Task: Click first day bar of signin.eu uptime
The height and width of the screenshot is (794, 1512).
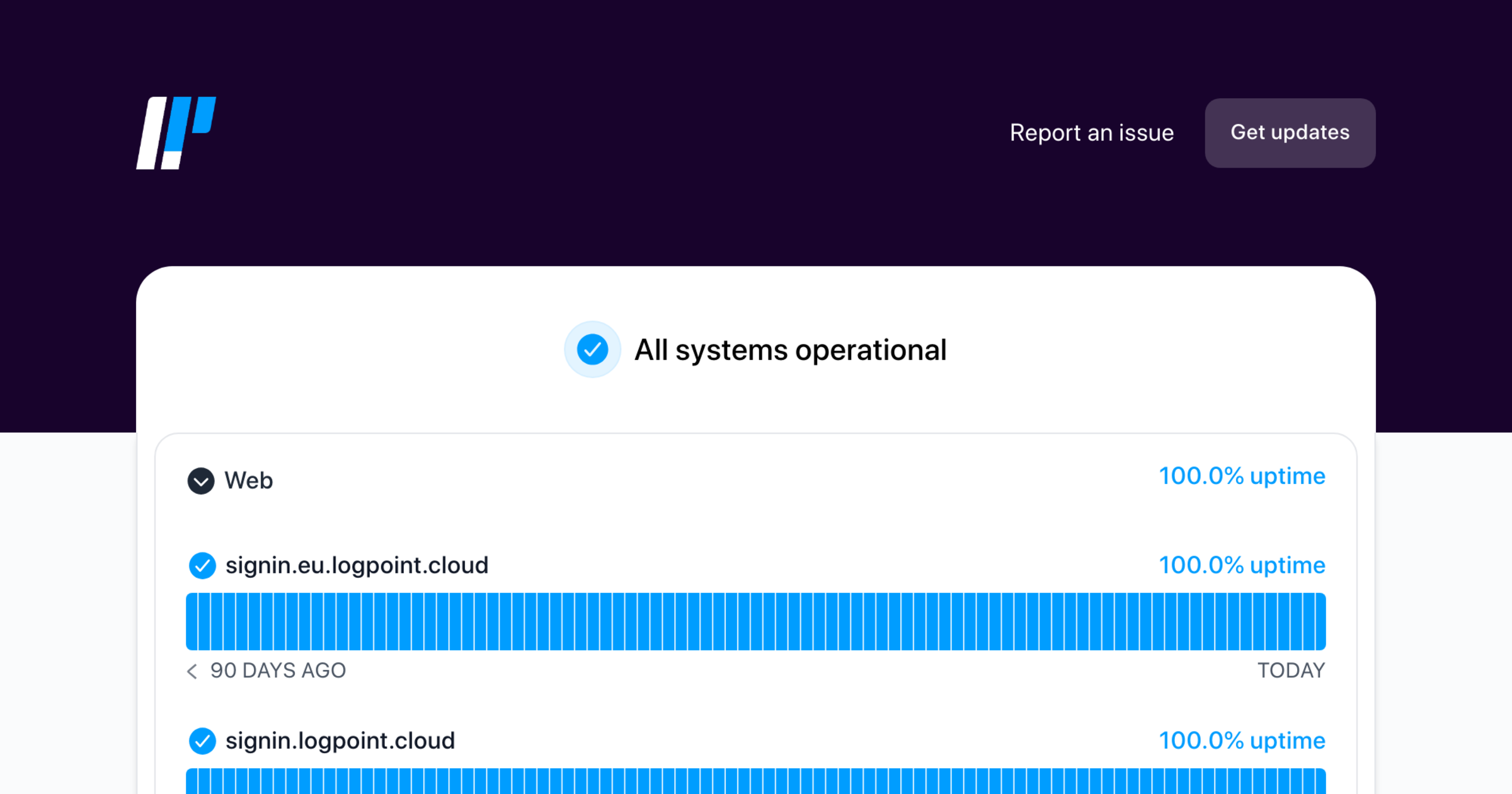Action: (192, 621)
